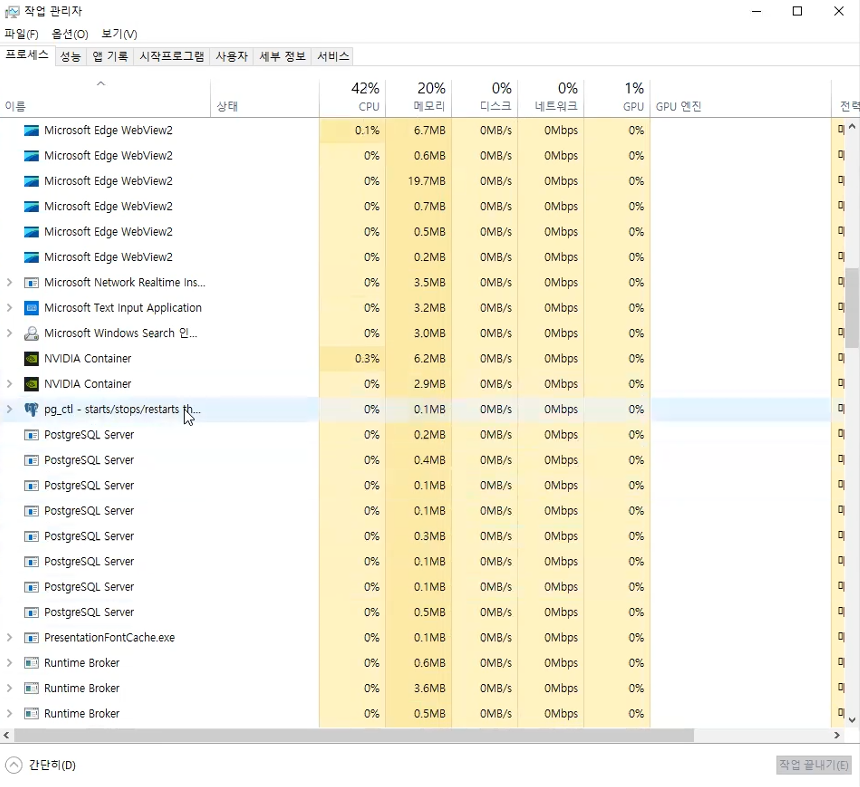Image resolution: width=860 pixels, height=787 pixels.
Task: Expand the Runtime Broker 0.5MB group
Action: [x=9, y=714]
